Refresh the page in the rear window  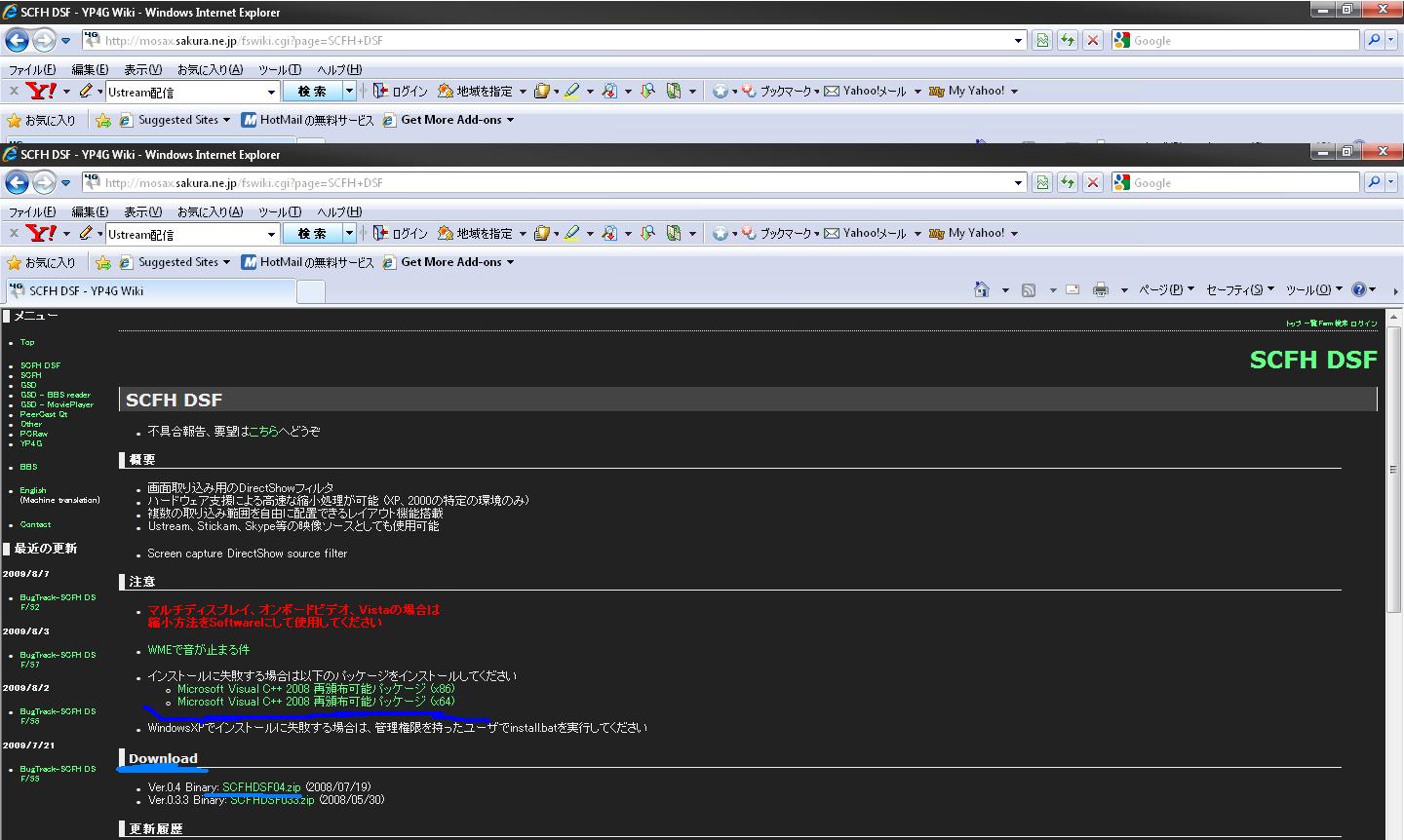coord(1068,40)
